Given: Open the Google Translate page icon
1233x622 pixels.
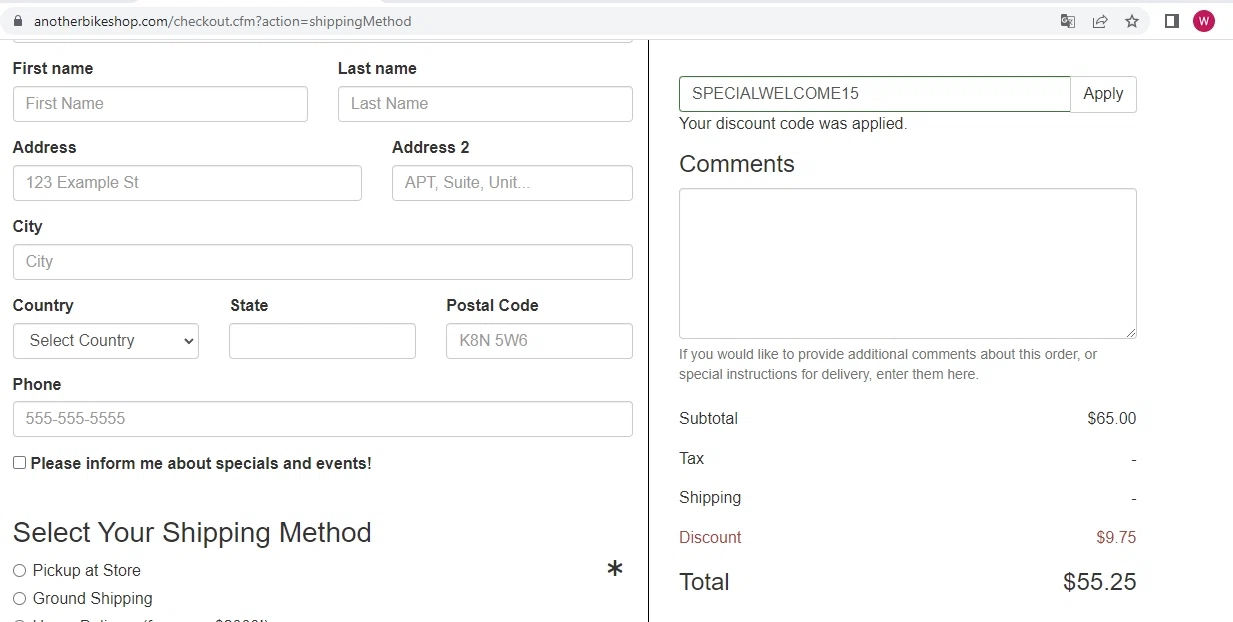Looking at the screenshot, I should (x=1068, y=21).
